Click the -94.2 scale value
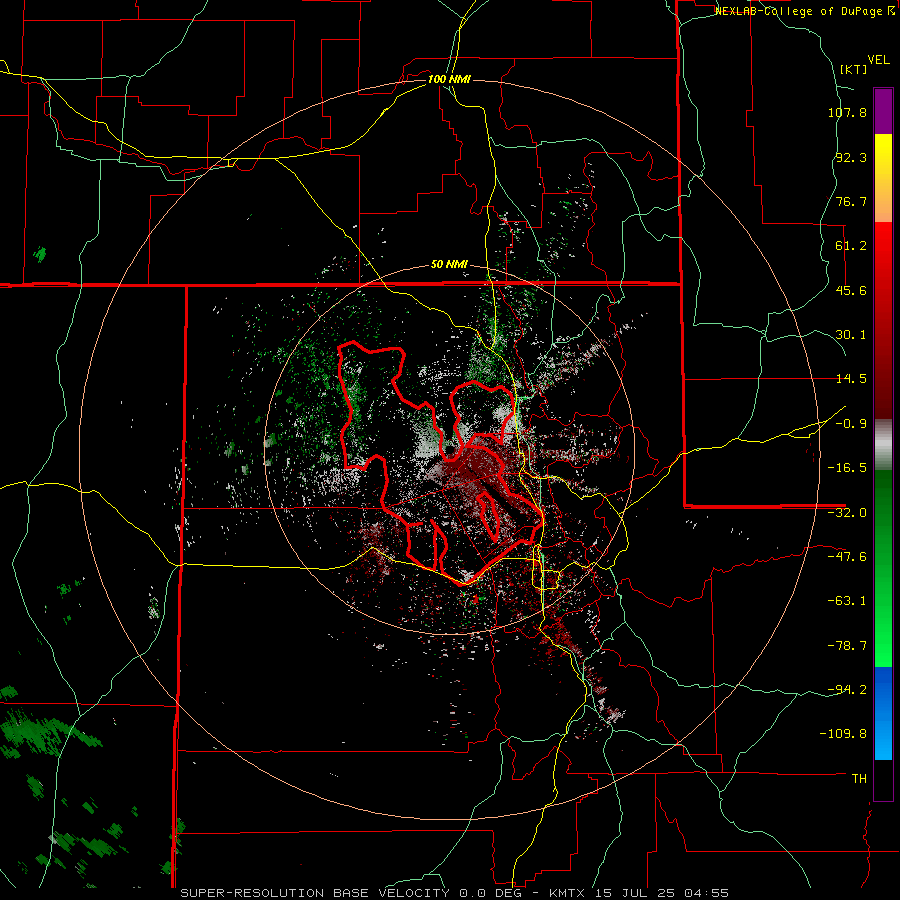Screen dimensions: 900x900 (847, 689)
